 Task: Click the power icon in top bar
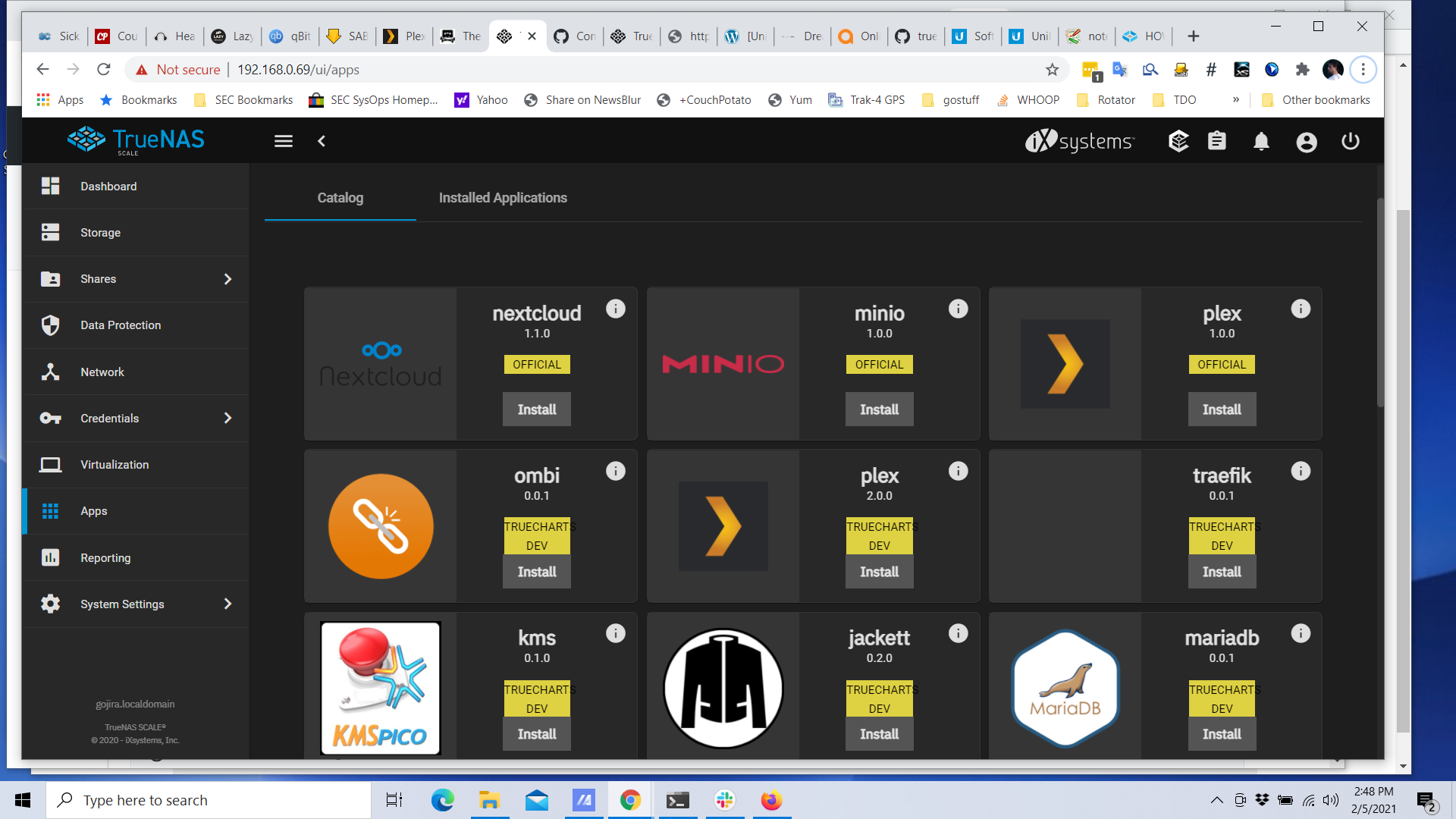click(1351, 142)
